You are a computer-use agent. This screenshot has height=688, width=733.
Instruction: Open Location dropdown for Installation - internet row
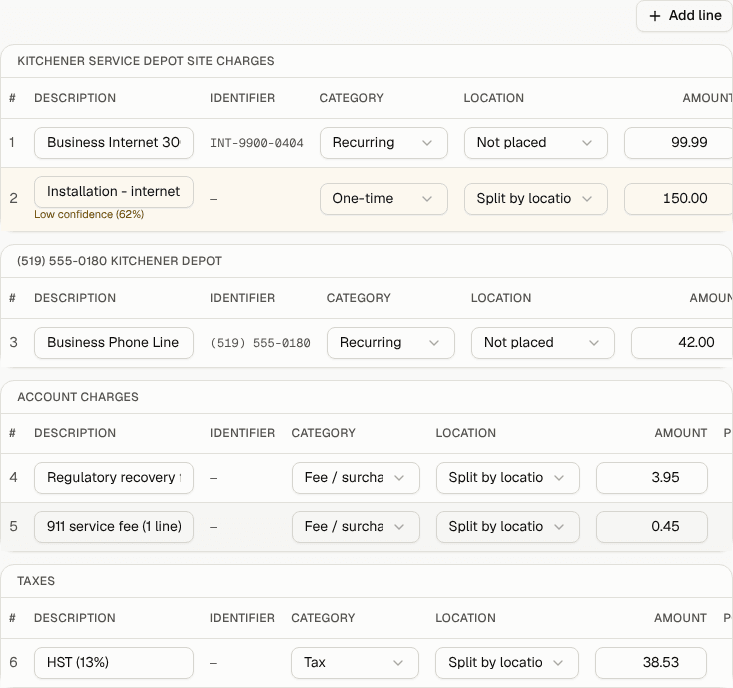click(536, 199)
